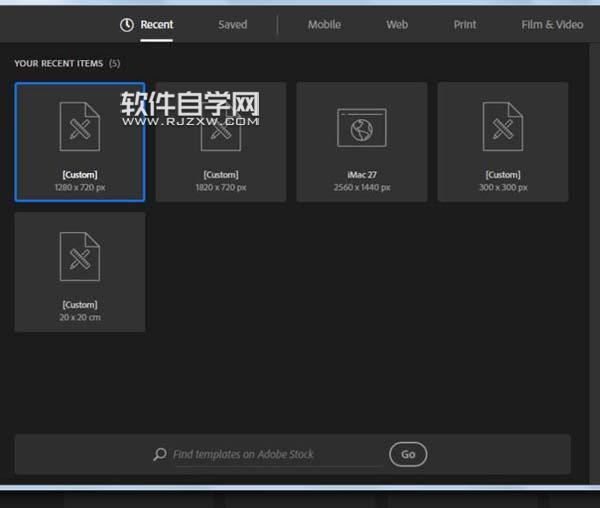Click the 'YOUR RECENT ITEMS' heading
This screenshot has width=600, height=508.
pyautogui.click(x=59, y=64)
